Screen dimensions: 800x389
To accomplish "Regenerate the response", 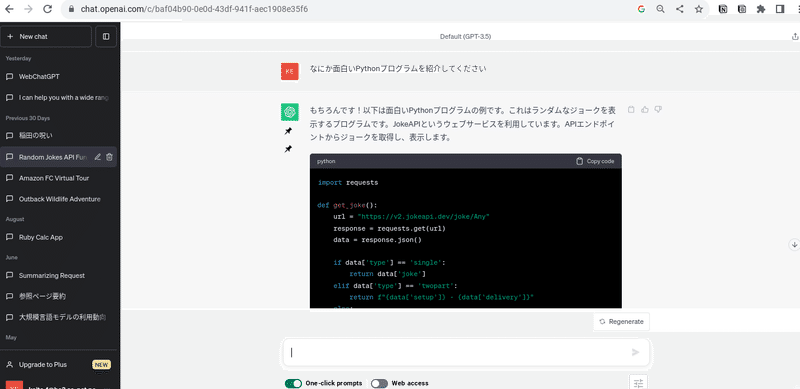I will point(621,322).
